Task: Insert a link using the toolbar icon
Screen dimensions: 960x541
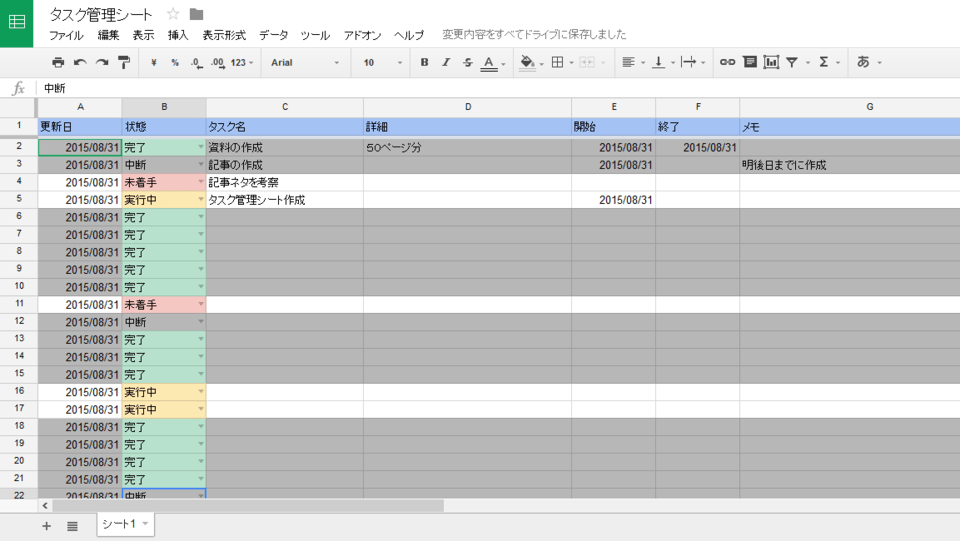Action: pos(727,63)
